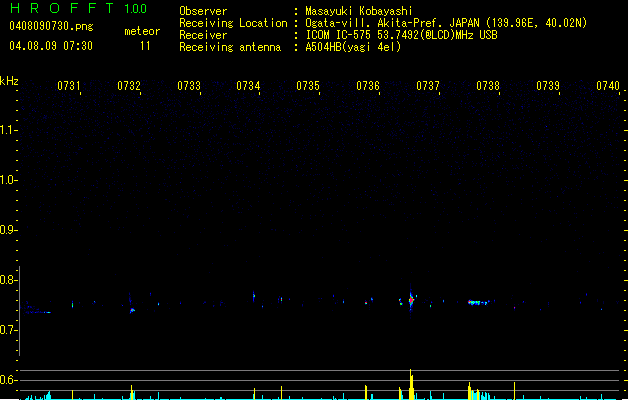This screenshot has height=400, width=629.
Task: Click the 0.8 kHz frequency axis label
Action: [x=8, y=280]
